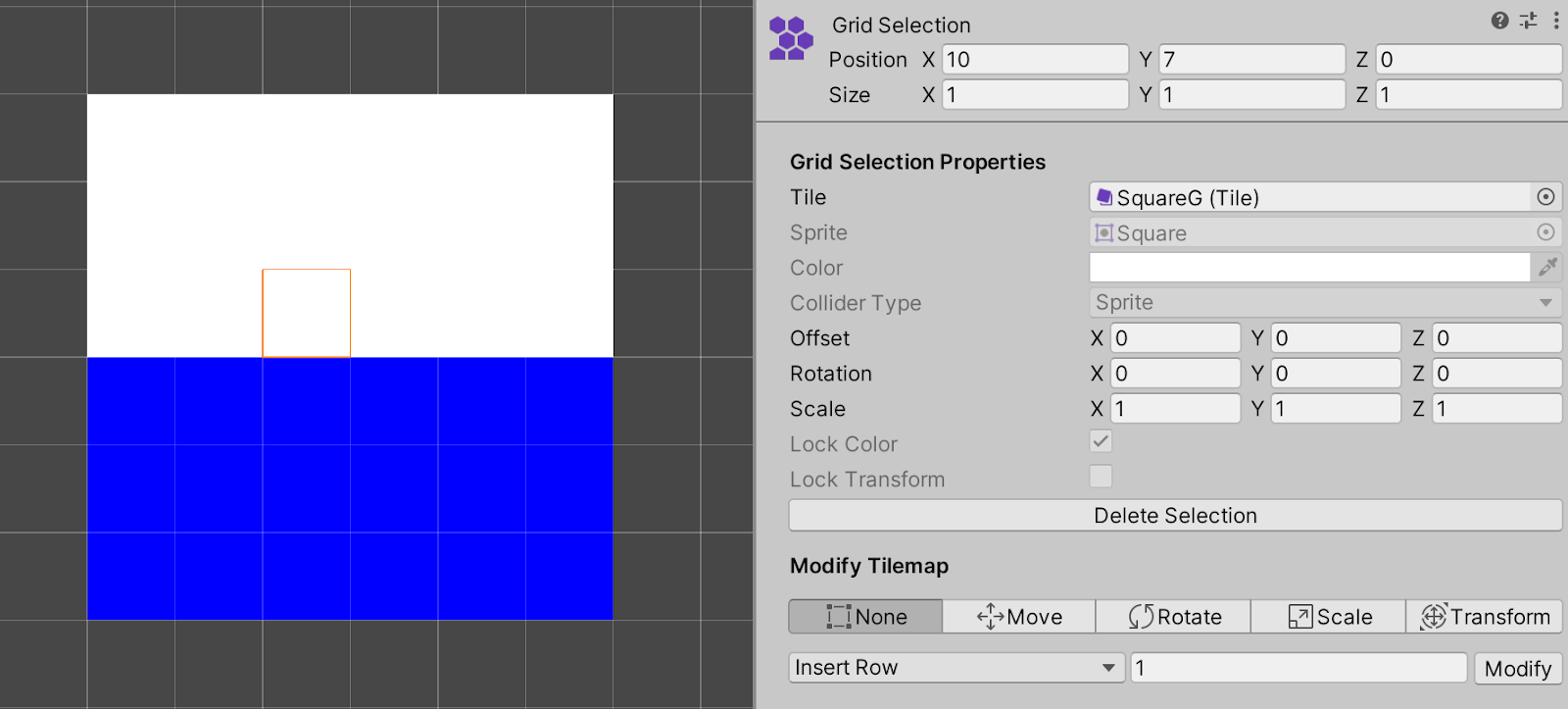Pick color with the eyedropper icon
This screenshot has width=1568, height=709.
[1547, 267]
